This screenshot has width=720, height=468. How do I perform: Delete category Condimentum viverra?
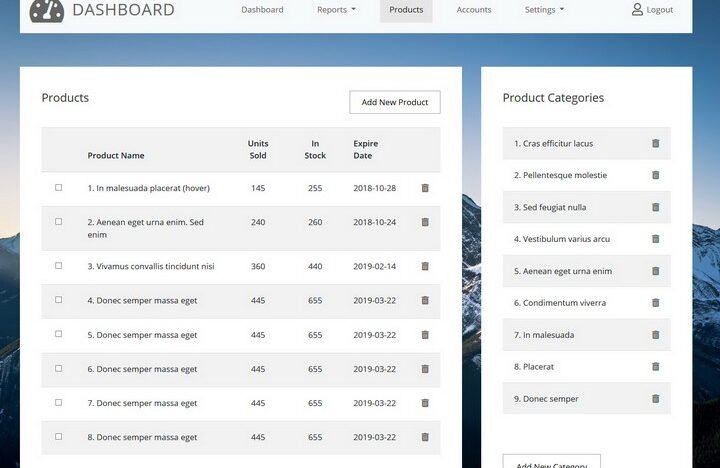coord(656,303)
